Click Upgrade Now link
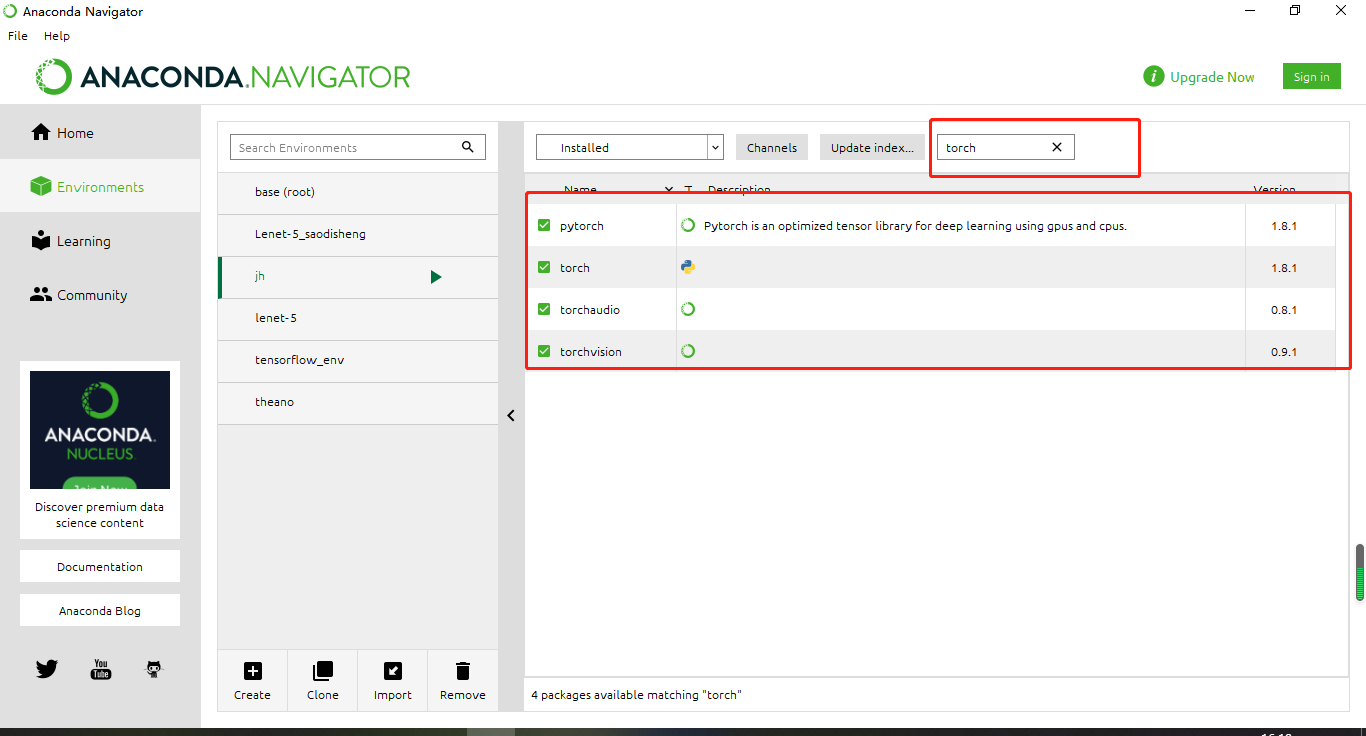Viewport: 1366px width, 736px height. click(1212, 77)
